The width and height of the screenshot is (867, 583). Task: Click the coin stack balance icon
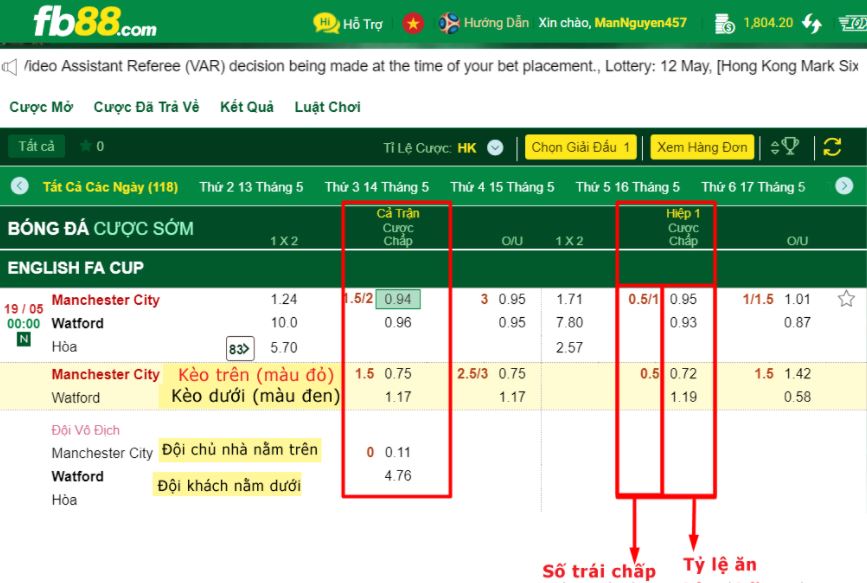click(x=724, y=24)
